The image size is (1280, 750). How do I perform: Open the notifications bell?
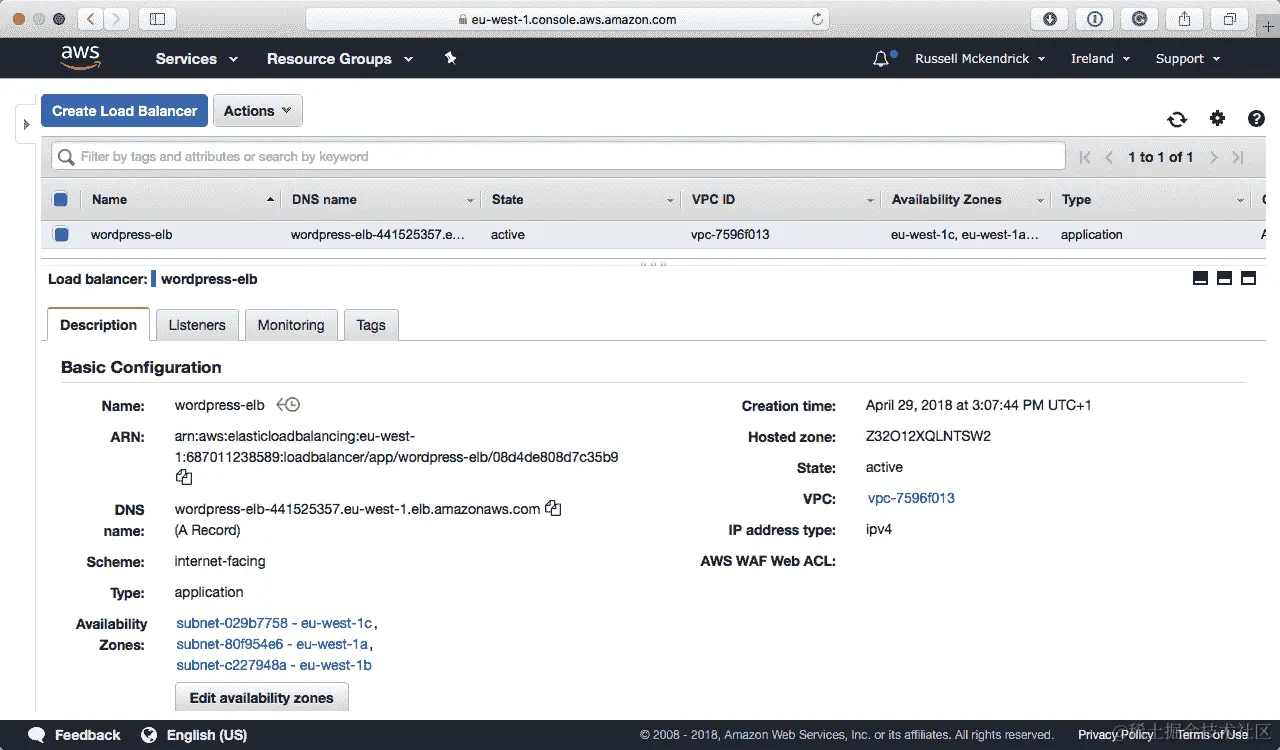pyautogui.click(x=881, y=59)
